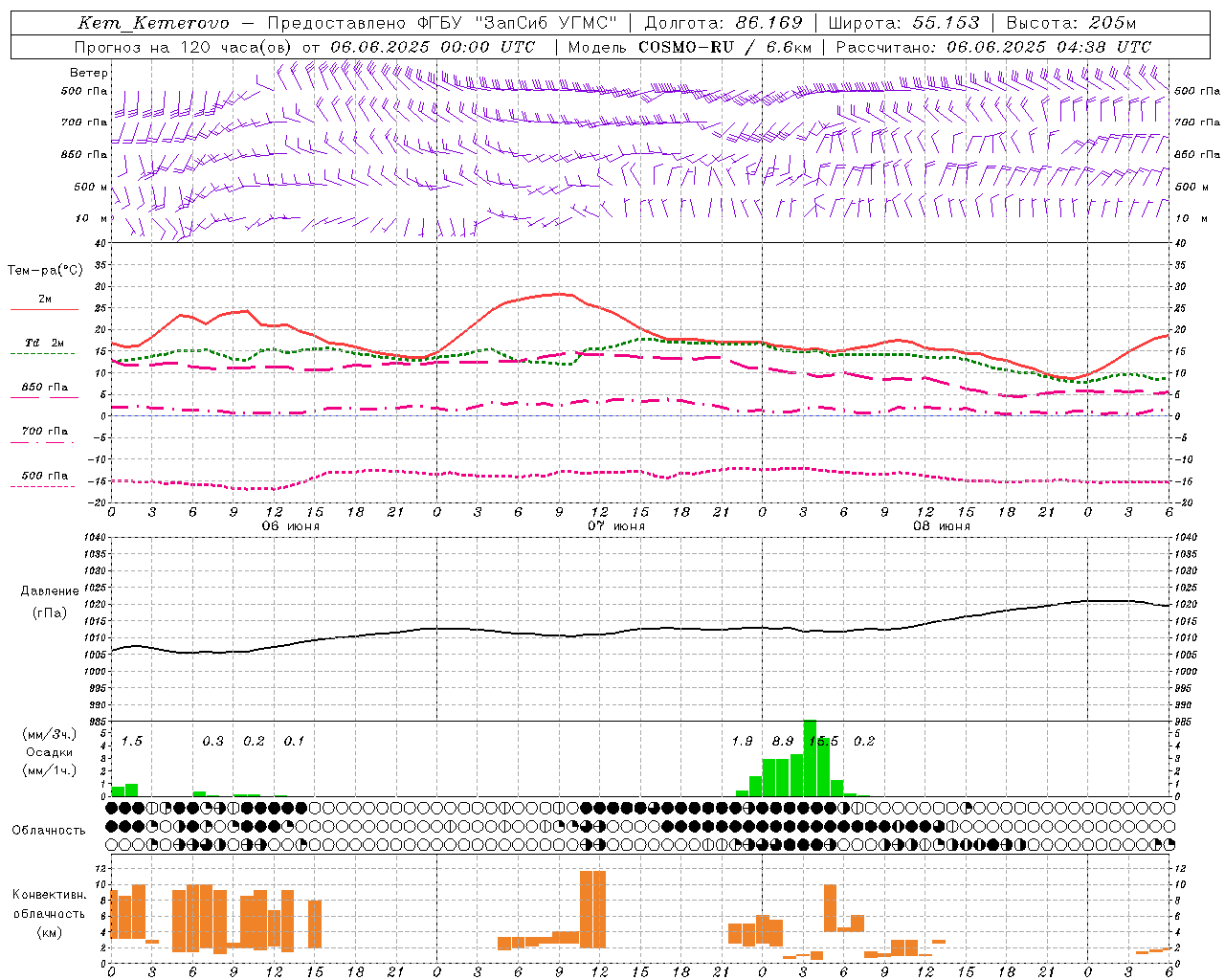Image resolution: width=1225 pixels, height=980 pixels.
Task: Click the date label 06 июня
Action: tap(291, 526)
